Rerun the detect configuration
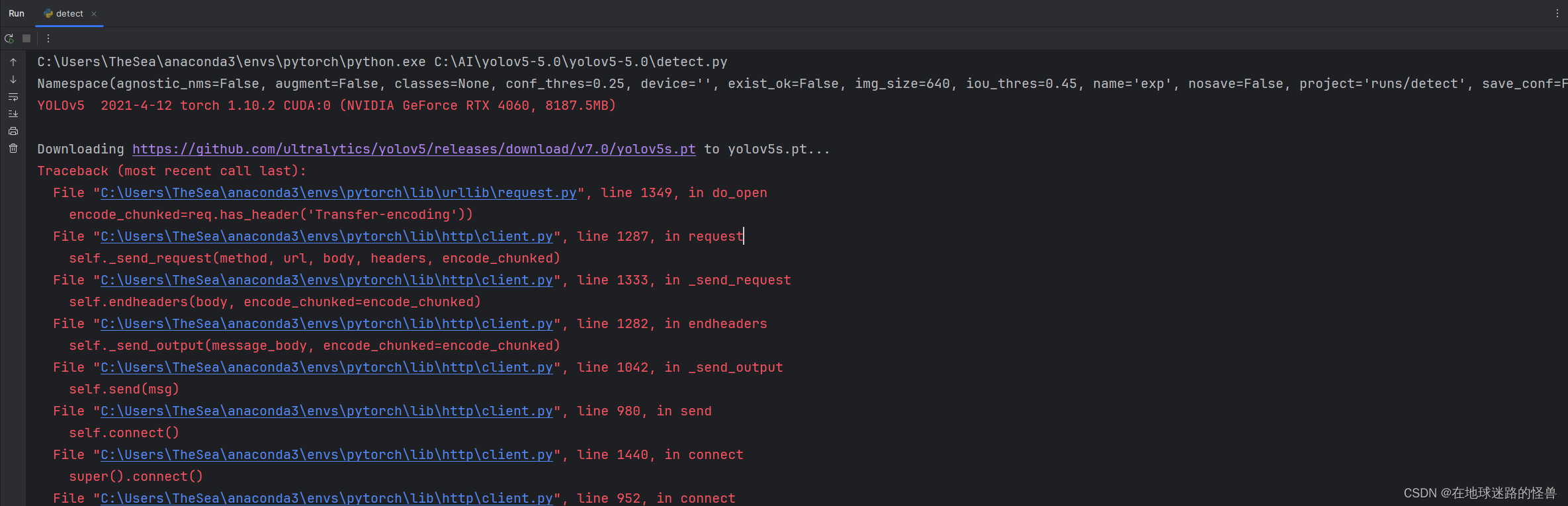The width and height of the screenshot is (1568, 506). click(9, 38)
